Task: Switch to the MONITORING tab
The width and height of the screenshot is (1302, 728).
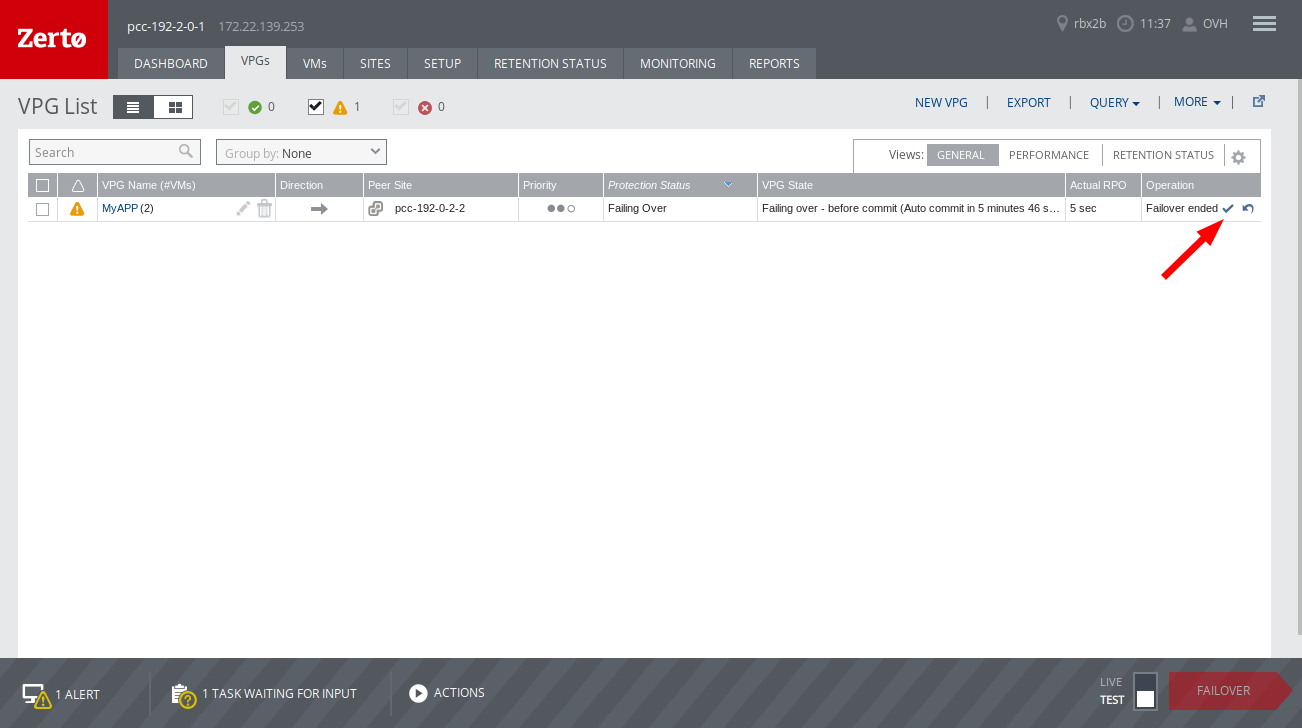Action: (677, 63)
